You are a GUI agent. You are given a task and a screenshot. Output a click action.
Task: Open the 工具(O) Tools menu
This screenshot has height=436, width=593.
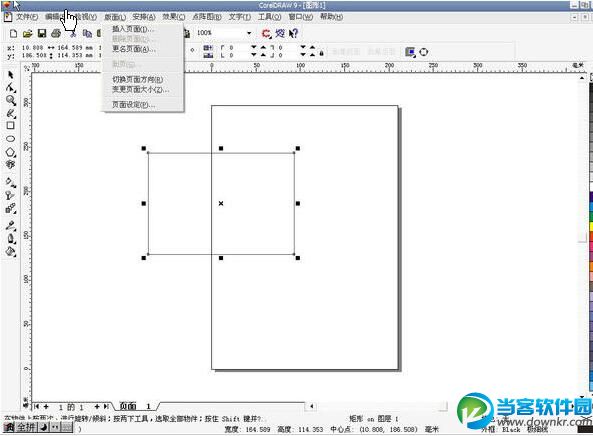[x=270, y=17]
